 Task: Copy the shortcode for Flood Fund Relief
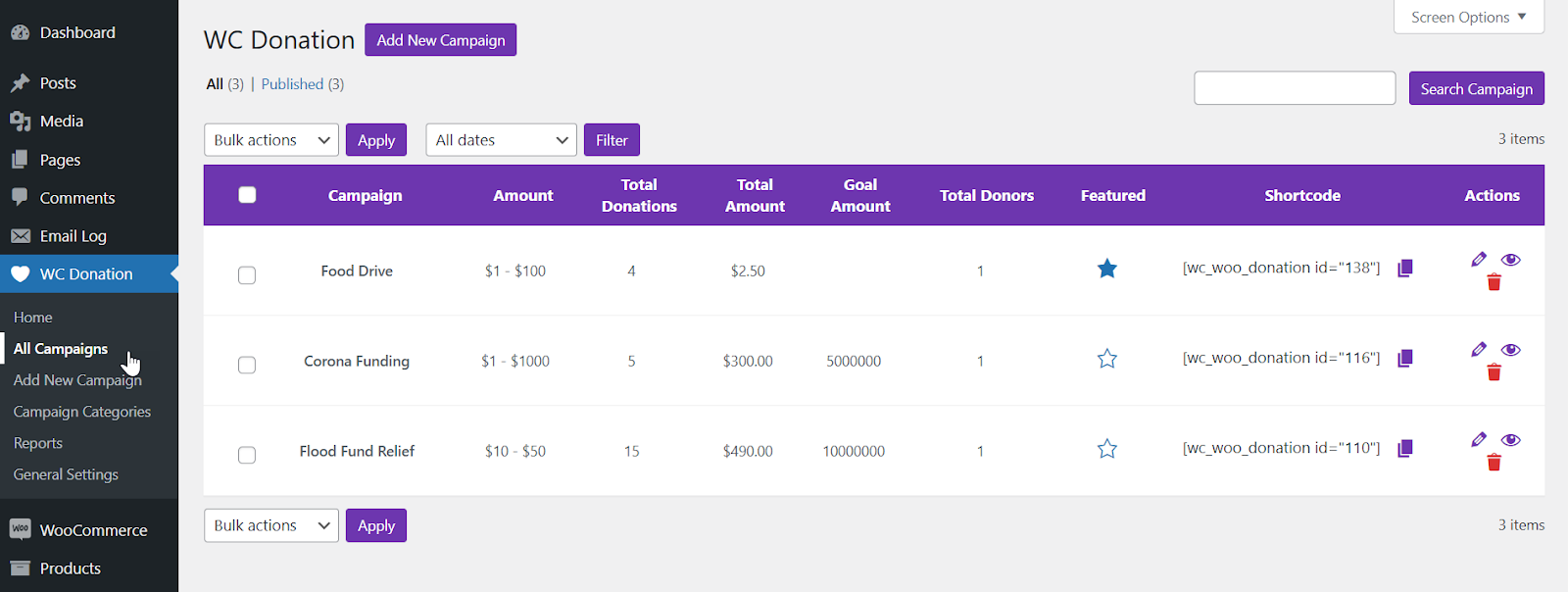tap(1404, 449)
